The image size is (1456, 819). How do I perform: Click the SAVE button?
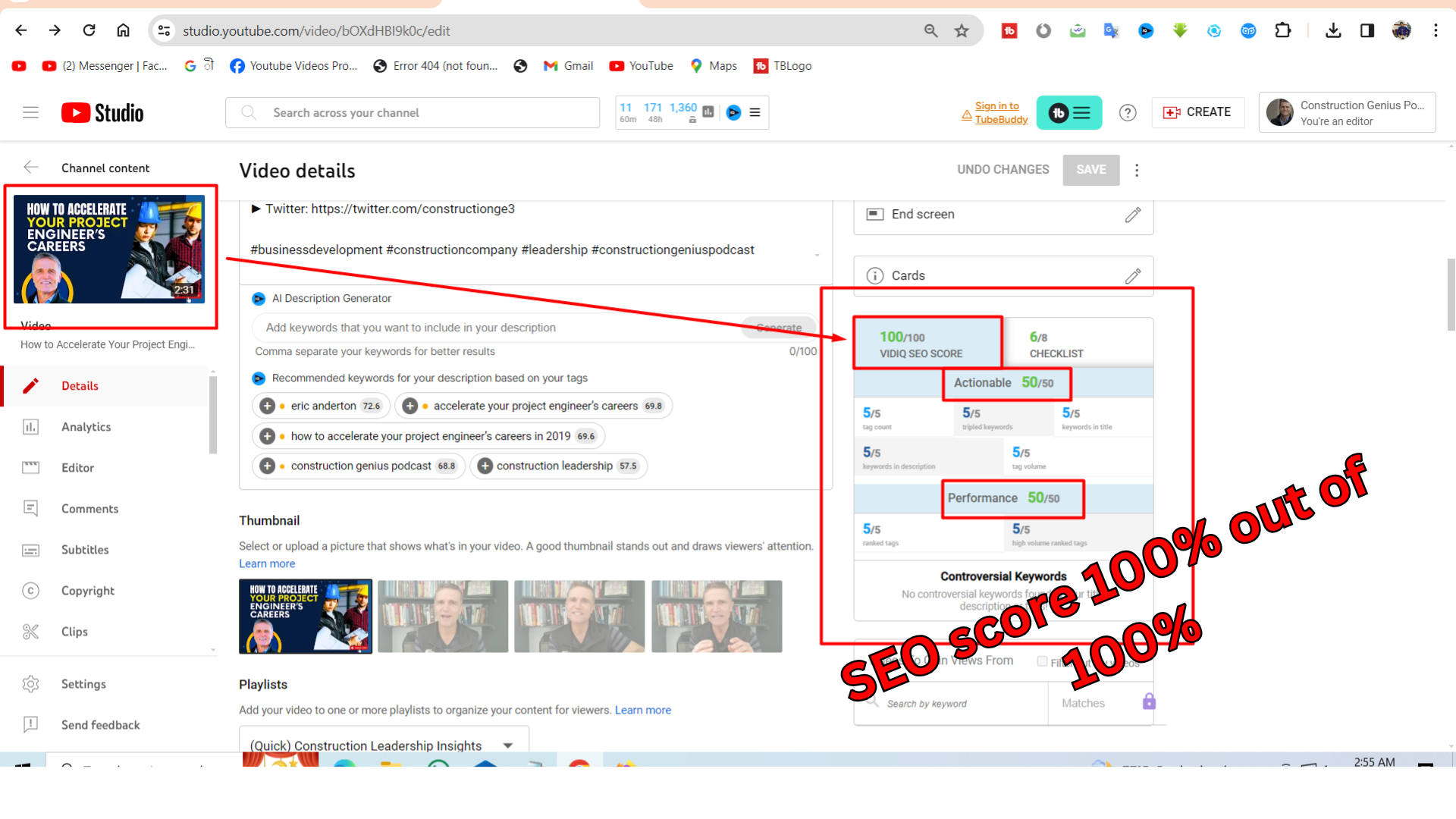click(x=1090, y=170)
